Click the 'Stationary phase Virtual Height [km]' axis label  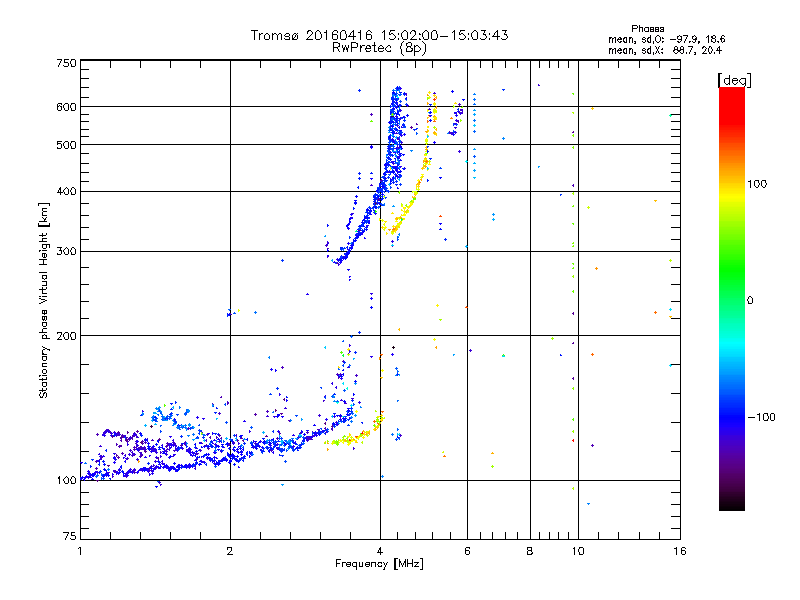tap(44, 300)
